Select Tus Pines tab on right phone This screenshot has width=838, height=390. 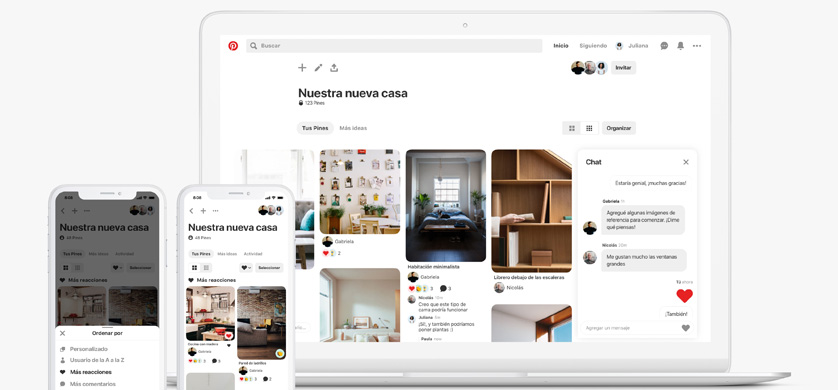point(201,254)
